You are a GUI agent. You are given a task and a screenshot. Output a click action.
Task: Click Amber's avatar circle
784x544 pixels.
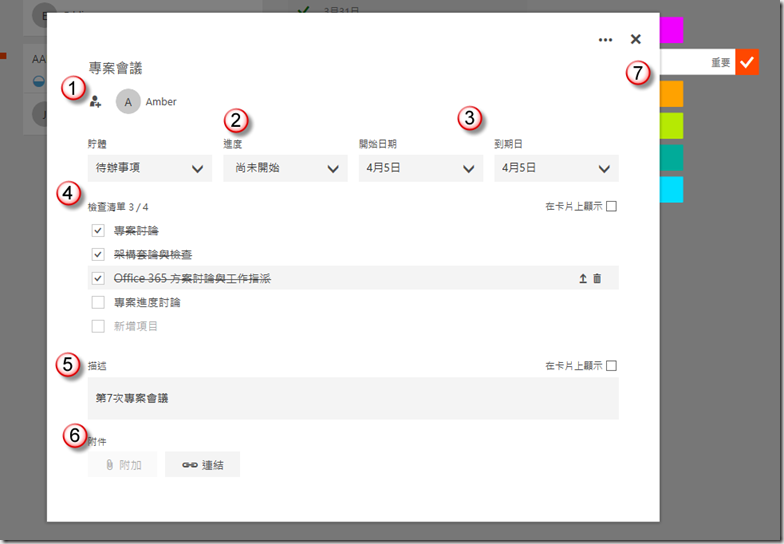[x=127, y=101]
